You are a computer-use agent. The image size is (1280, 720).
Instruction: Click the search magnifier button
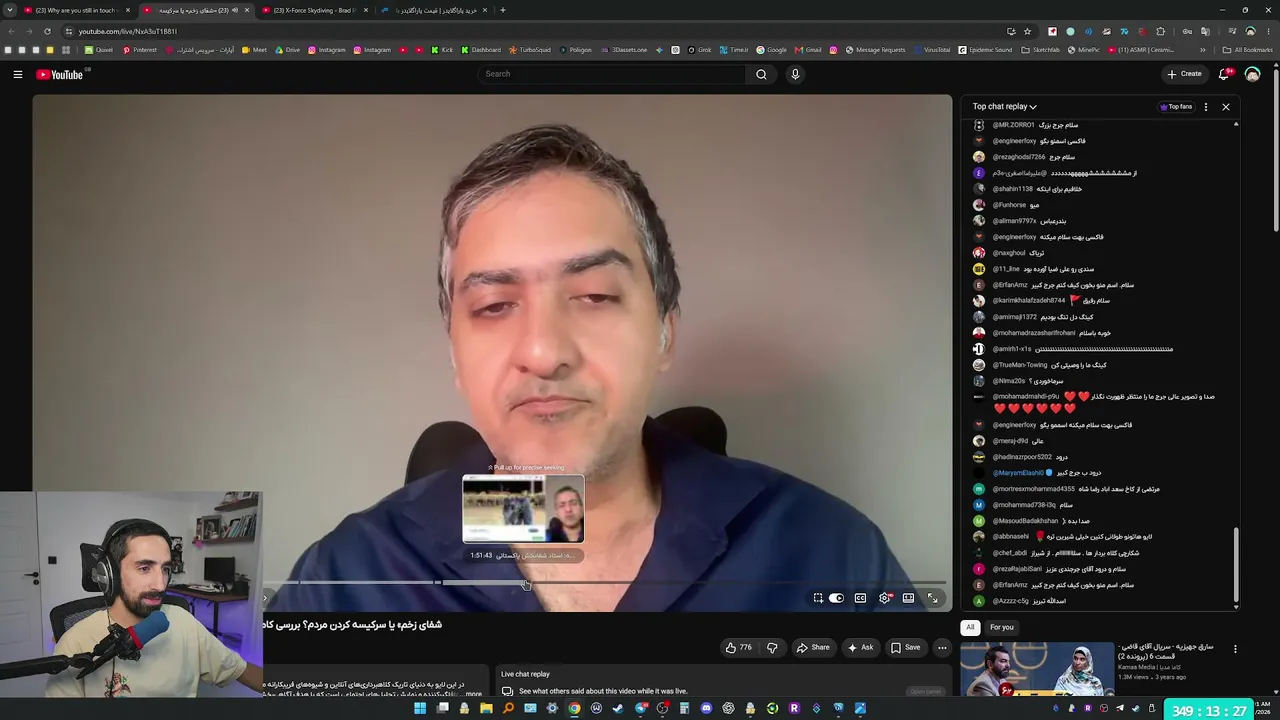(x=761, y=74)
